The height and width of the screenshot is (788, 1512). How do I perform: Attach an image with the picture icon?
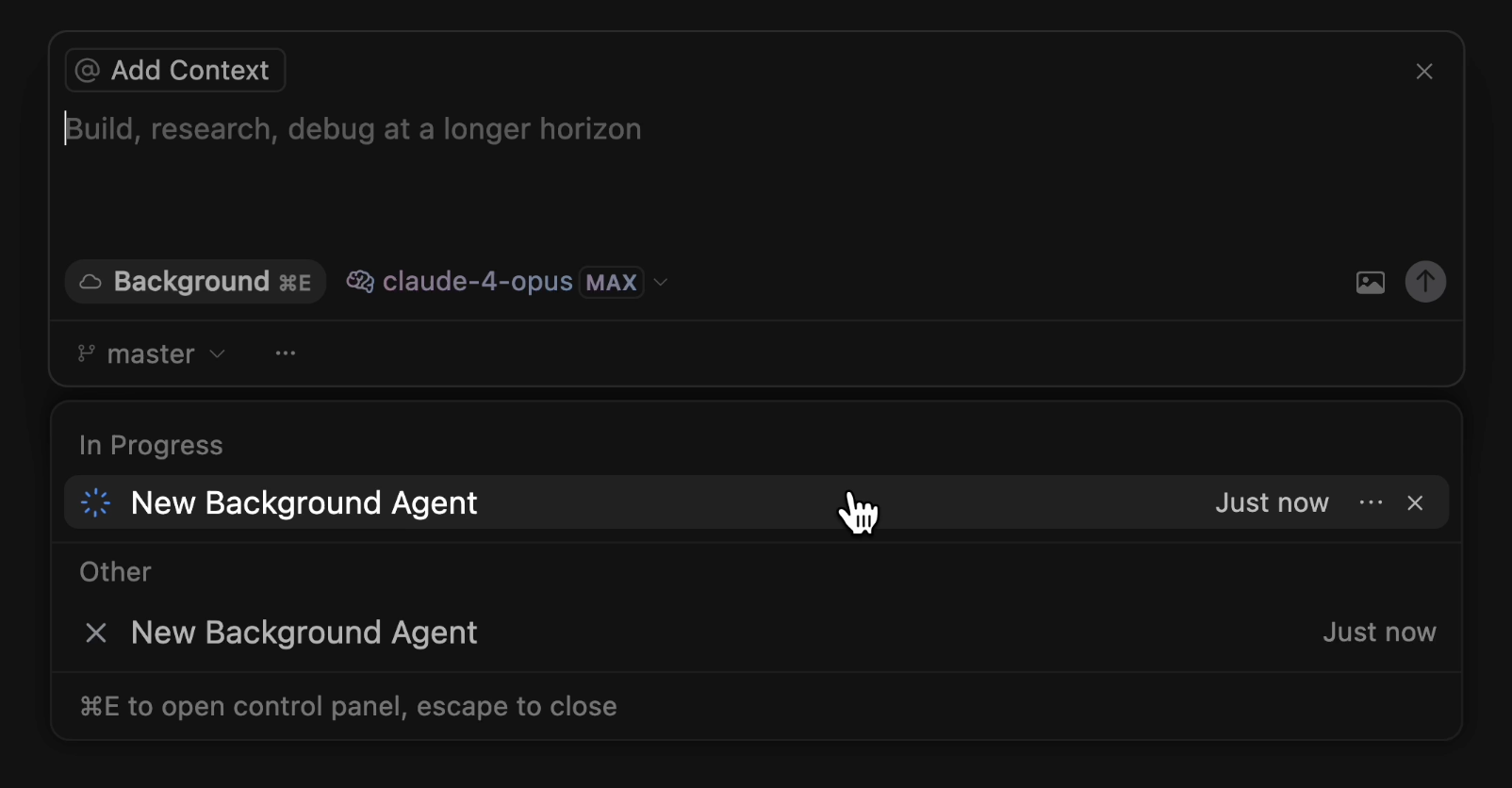coord(1371,282)
